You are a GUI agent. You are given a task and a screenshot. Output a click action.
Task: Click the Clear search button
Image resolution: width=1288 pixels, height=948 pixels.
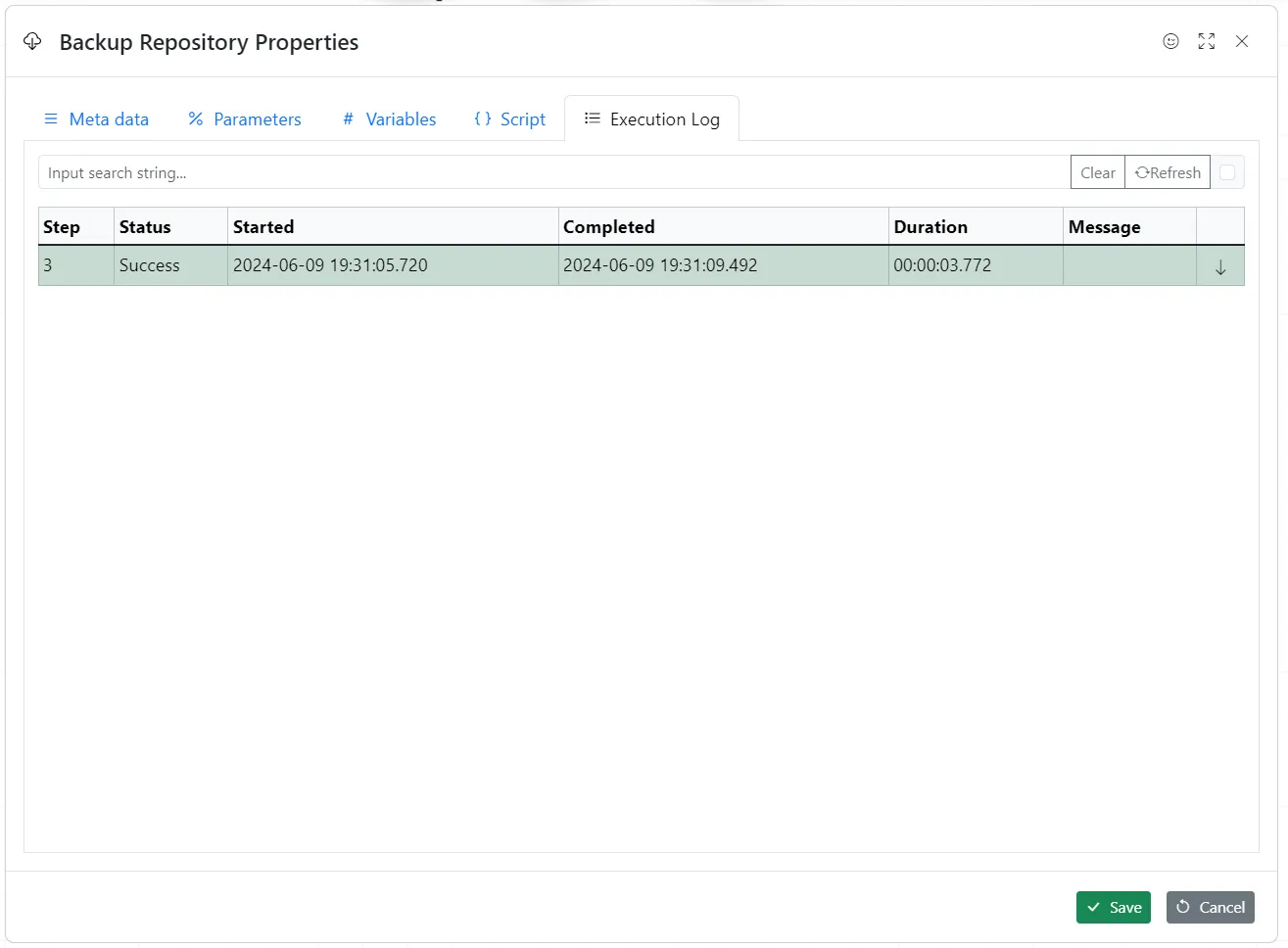click(1097, 172)
